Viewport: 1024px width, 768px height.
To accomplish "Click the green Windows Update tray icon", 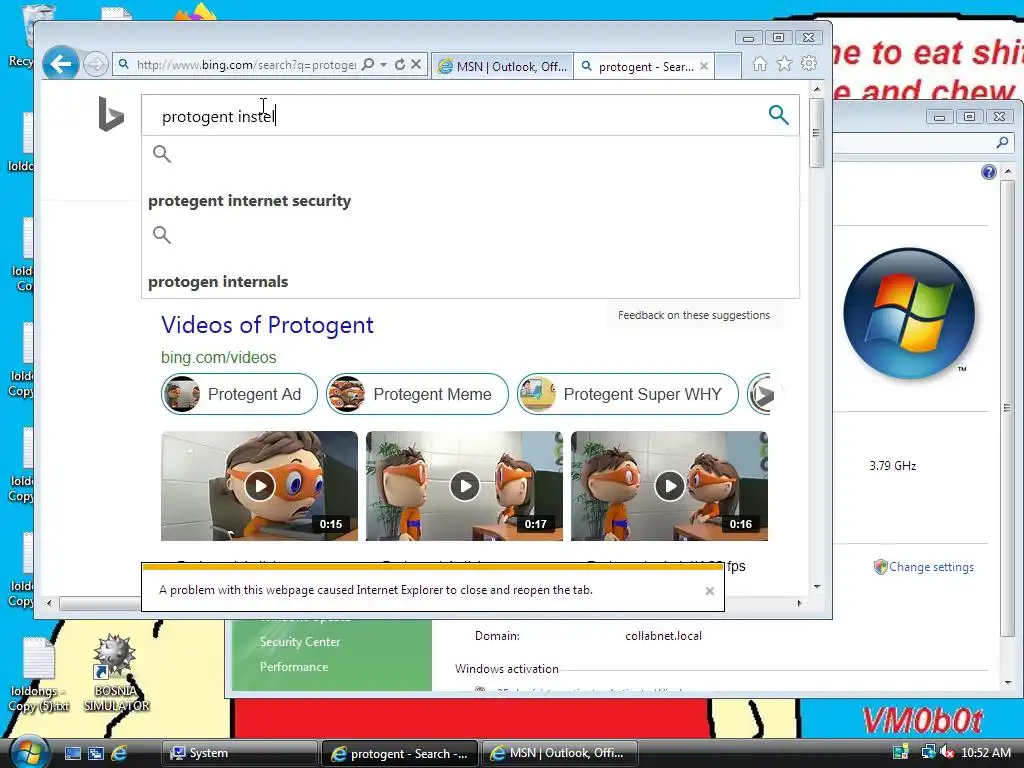I will click(901, 752).
